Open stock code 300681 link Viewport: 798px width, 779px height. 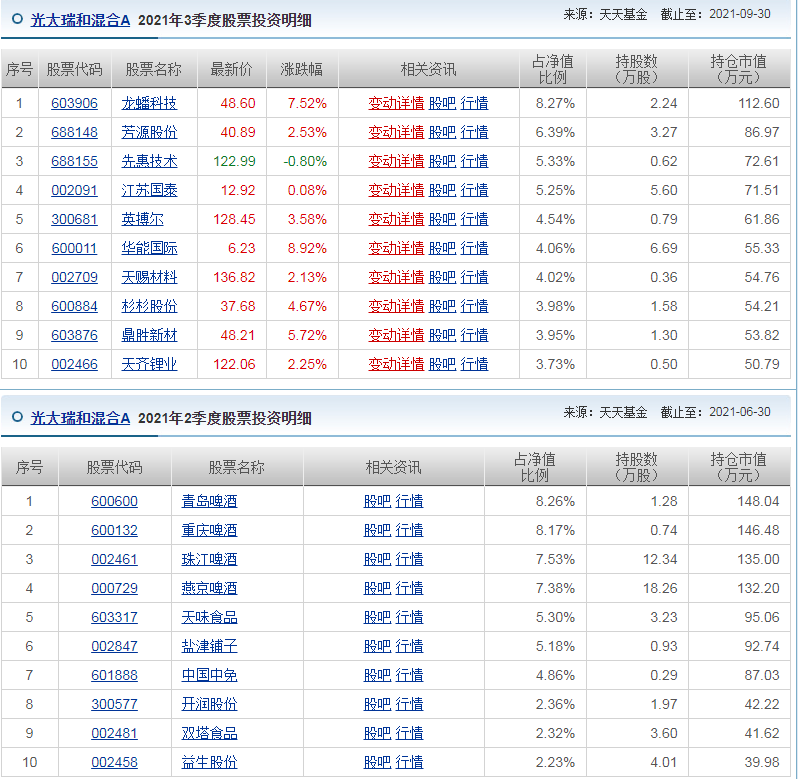tap(74, 219)
